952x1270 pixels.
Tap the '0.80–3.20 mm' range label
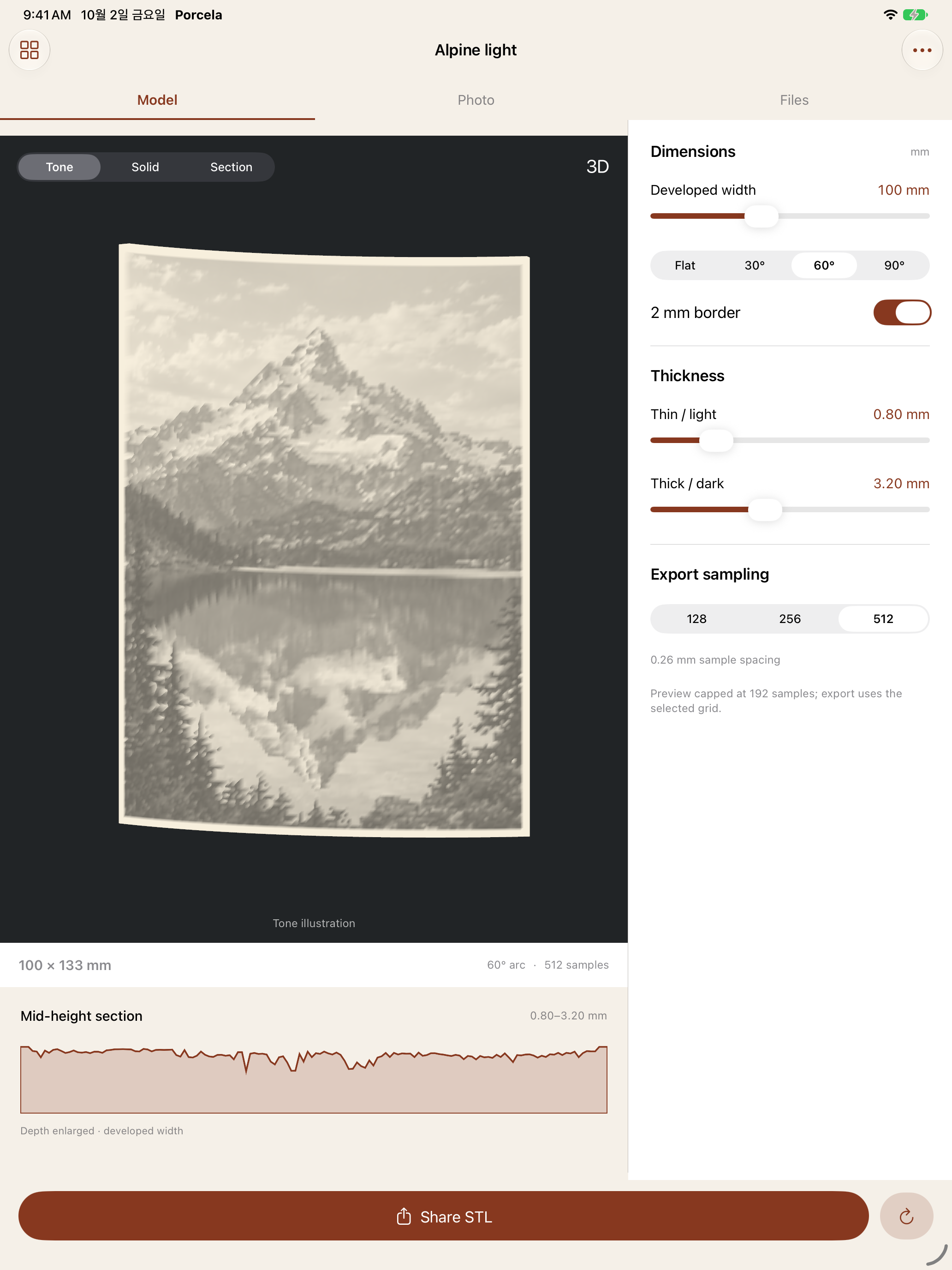point(568,1016)
